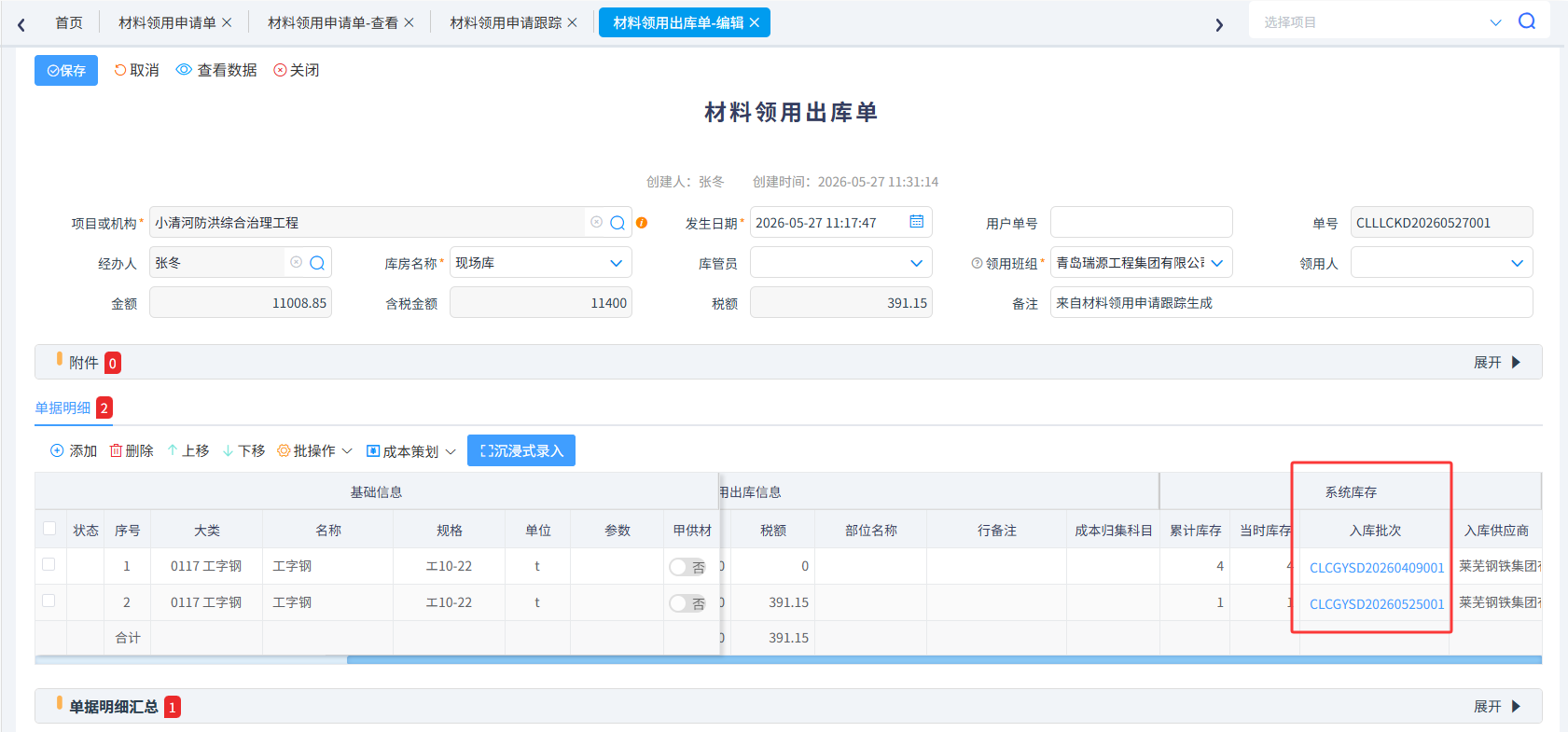Select the 单据明细 tab
The width and height of the screenshot is (1568, 732).
click(63, 407)
